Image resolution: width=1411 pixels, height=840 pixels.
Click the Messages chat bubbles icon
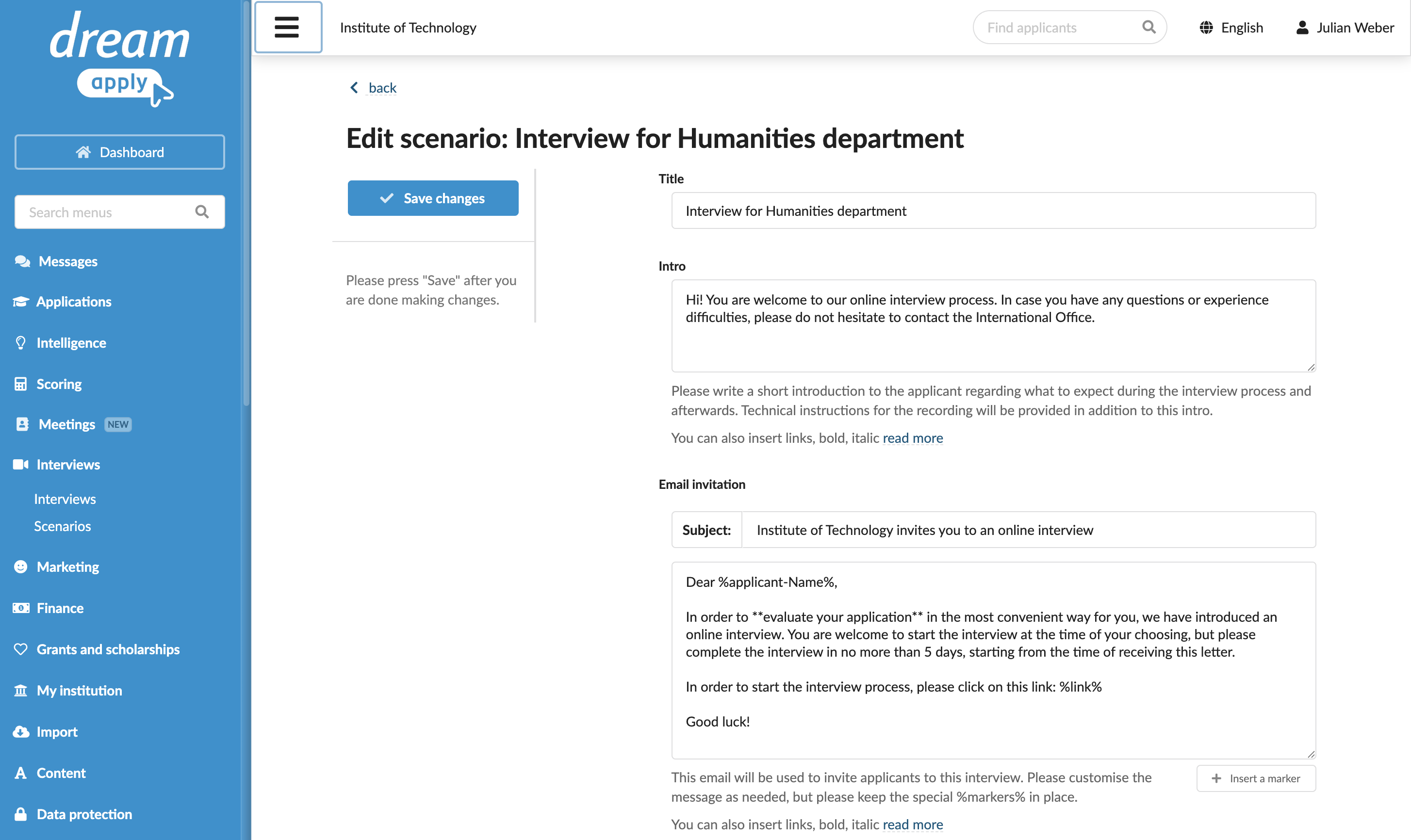point(22,261)
